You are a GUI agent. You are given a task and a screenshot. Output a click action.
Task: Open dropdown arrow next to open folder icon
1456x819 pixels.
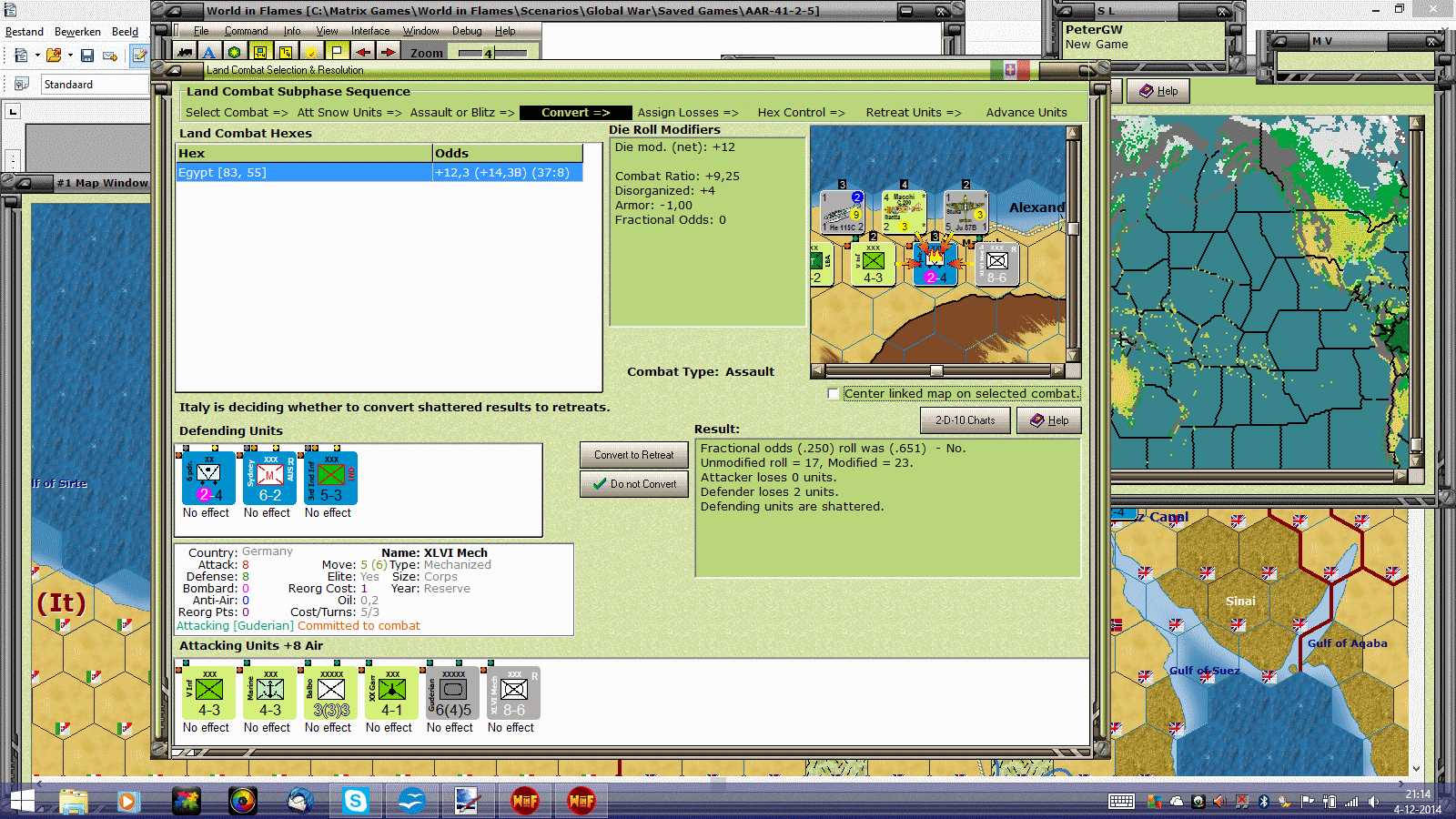click(x=69, y=56)
